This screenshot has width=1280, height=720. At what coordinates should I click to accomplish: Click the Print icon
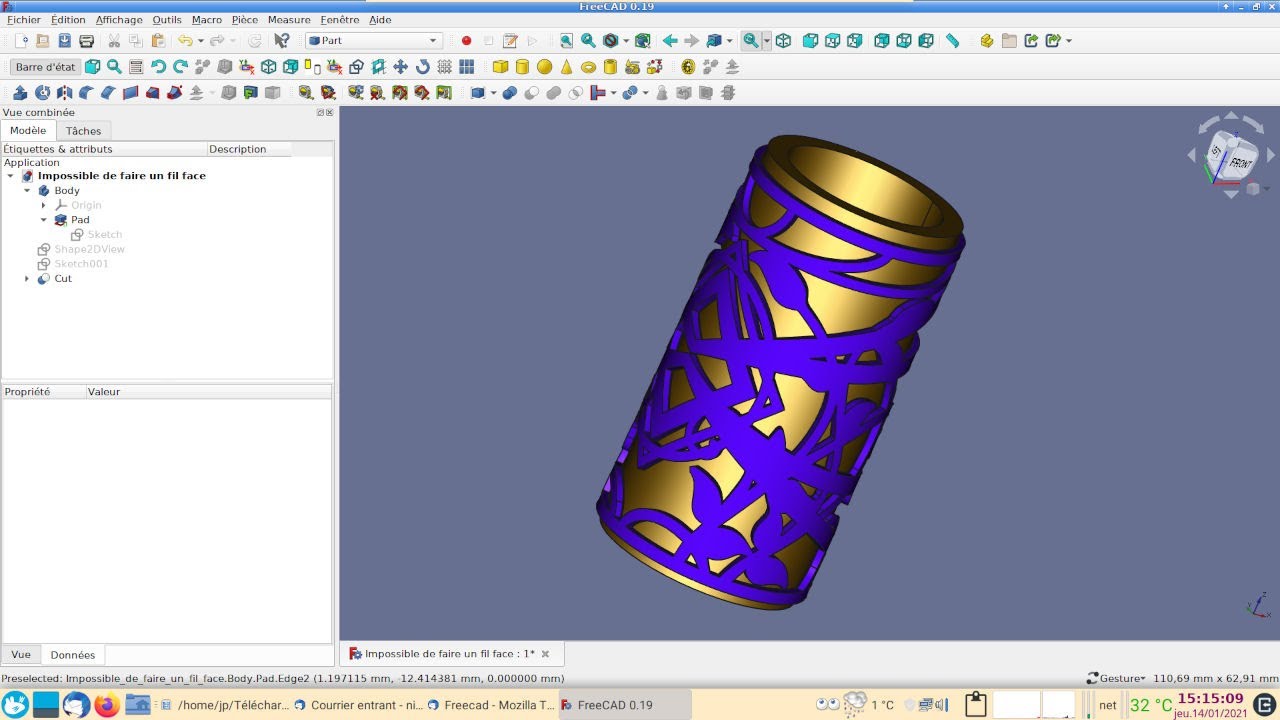(x=86, y=41)
